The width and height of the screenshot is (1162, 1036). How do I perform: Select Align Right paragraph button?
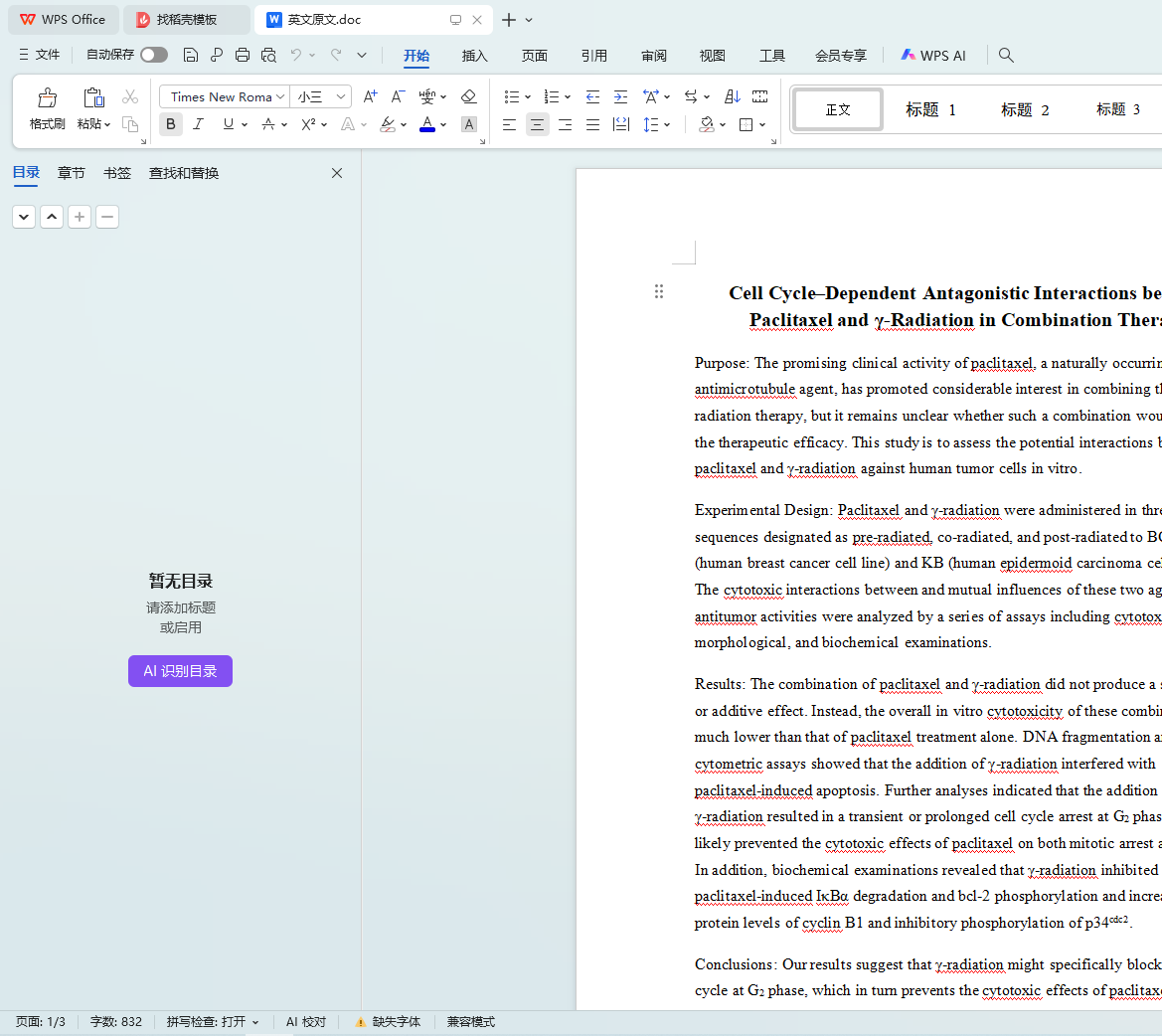(x=565, y=124)
